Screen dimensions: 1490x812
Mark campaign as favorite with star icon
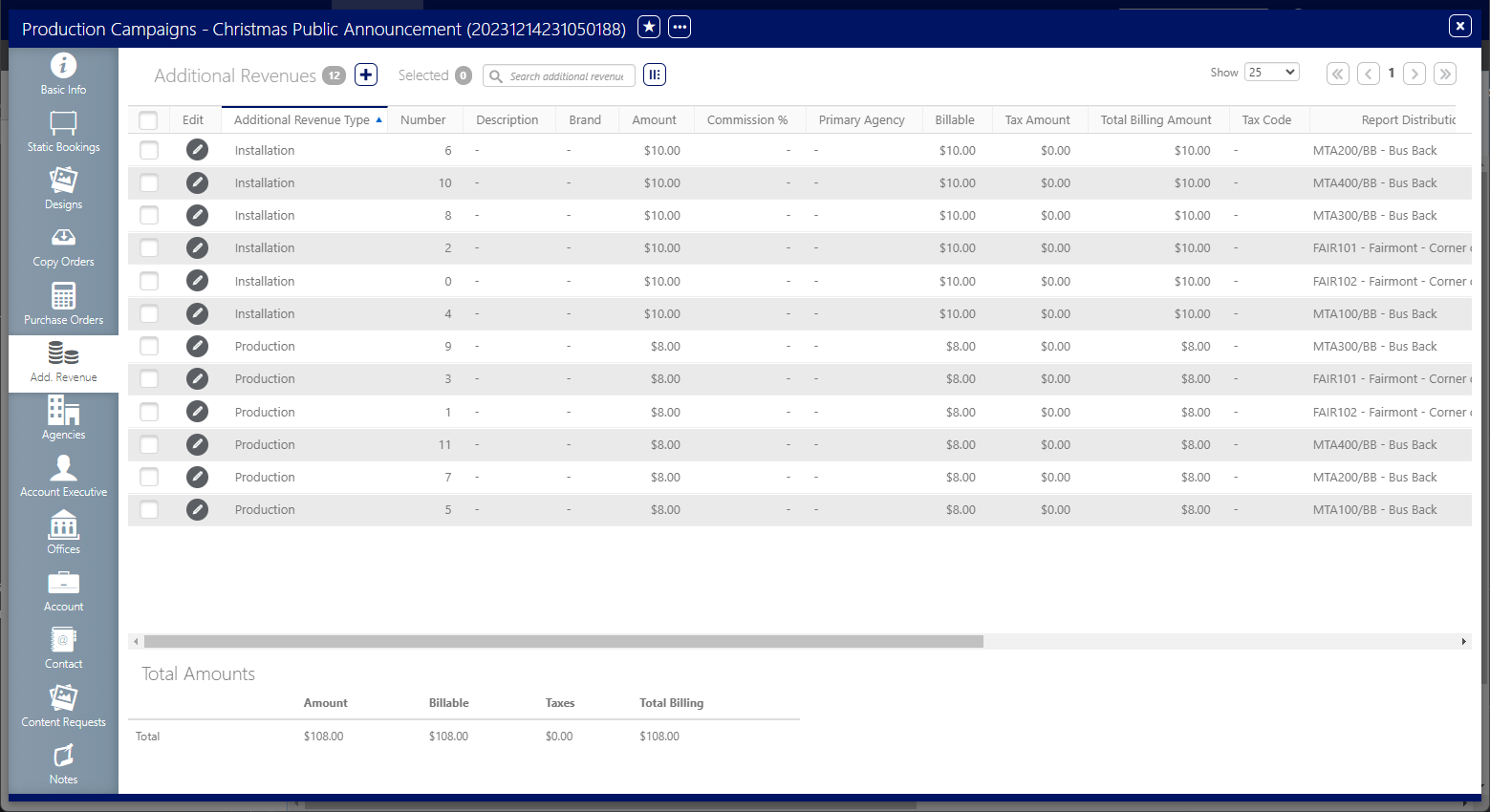(649, 27)
